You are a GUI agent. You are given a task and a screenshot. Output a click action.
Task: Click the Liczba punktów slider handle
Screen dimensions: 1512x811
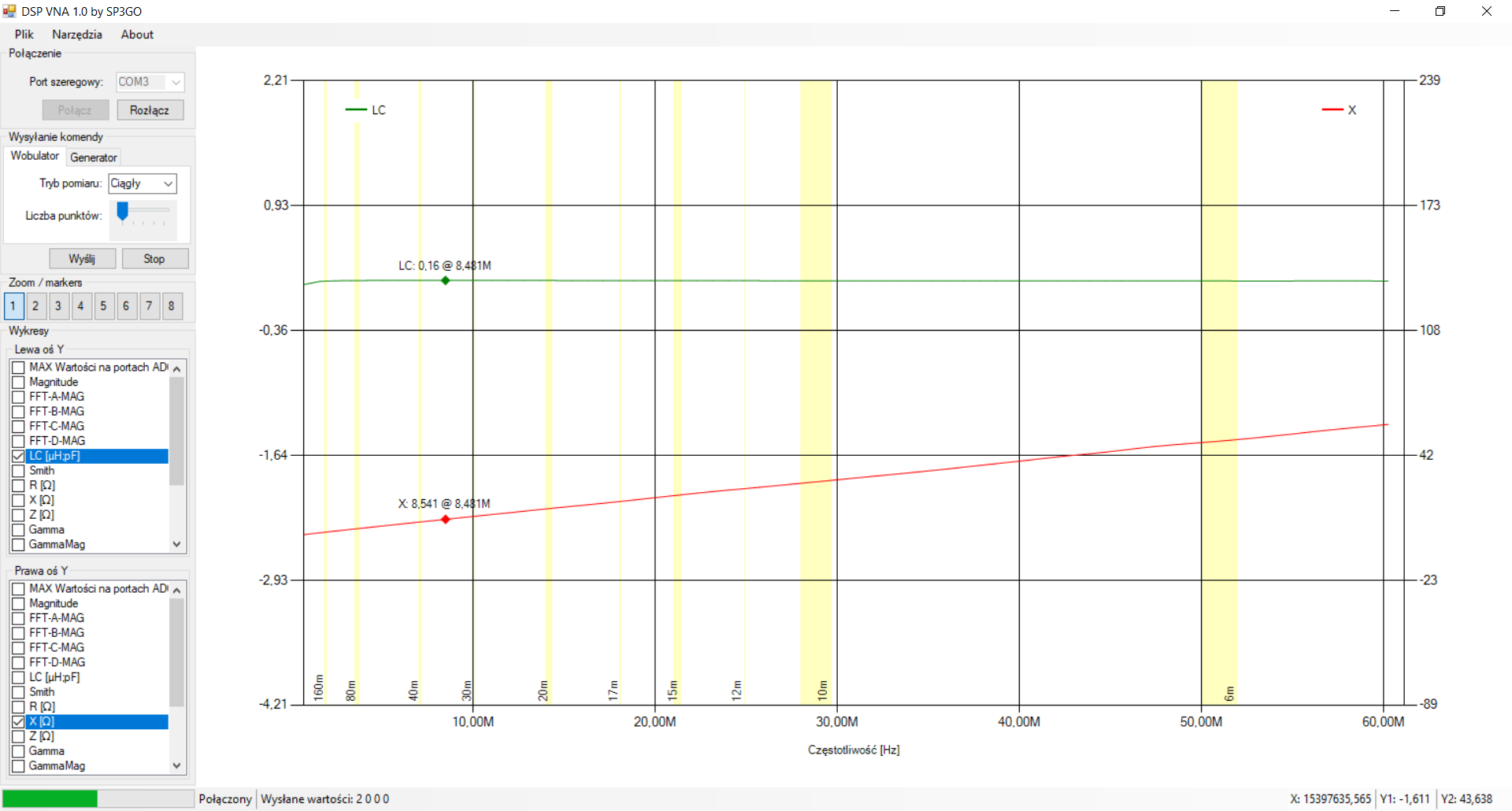point(123,211)
